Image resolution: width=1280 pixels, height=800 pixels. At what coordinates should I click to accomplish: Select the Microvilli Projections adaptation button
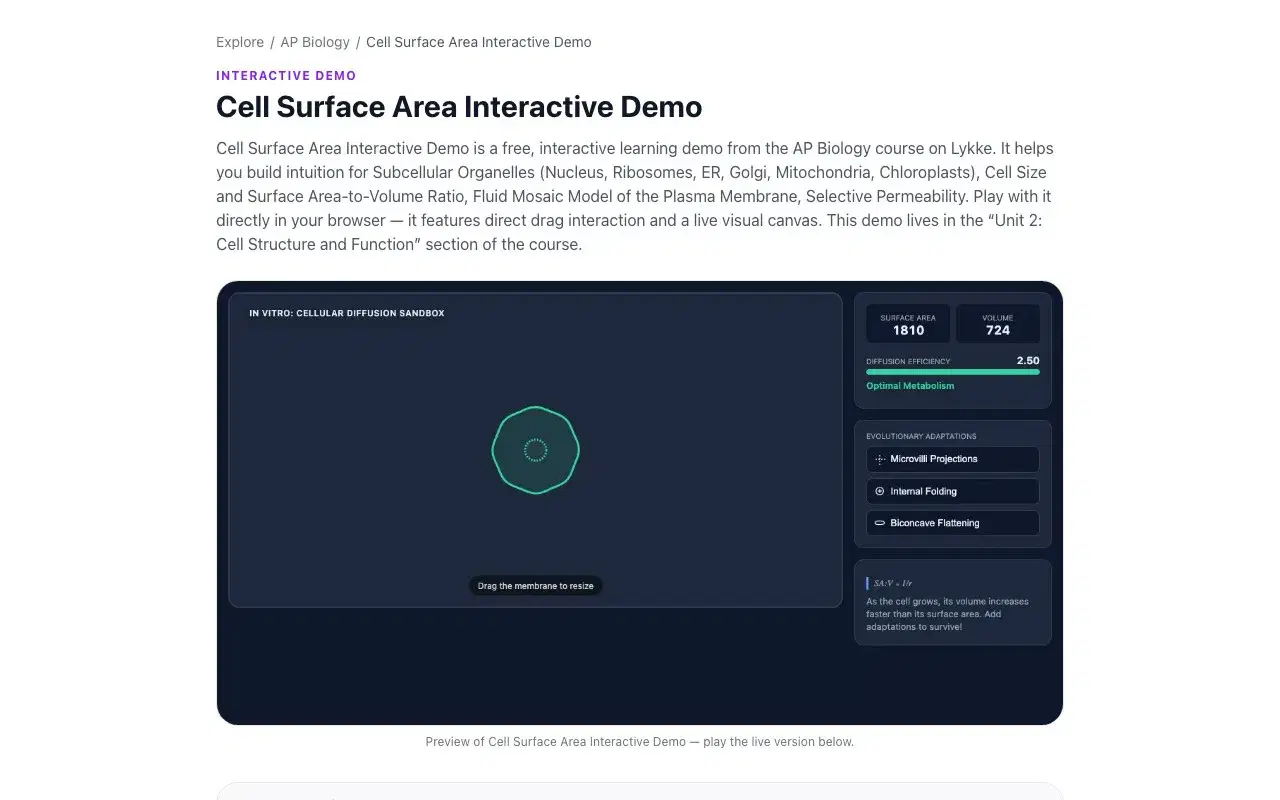pos(952,459)
